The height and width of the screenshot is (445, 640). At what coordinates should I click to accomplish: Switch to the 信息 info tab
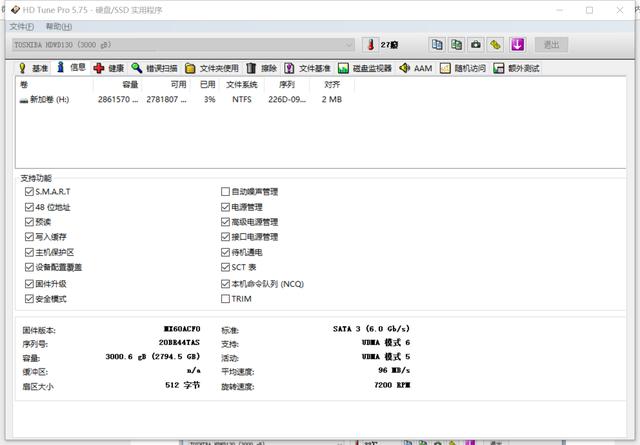click(72, 68)
